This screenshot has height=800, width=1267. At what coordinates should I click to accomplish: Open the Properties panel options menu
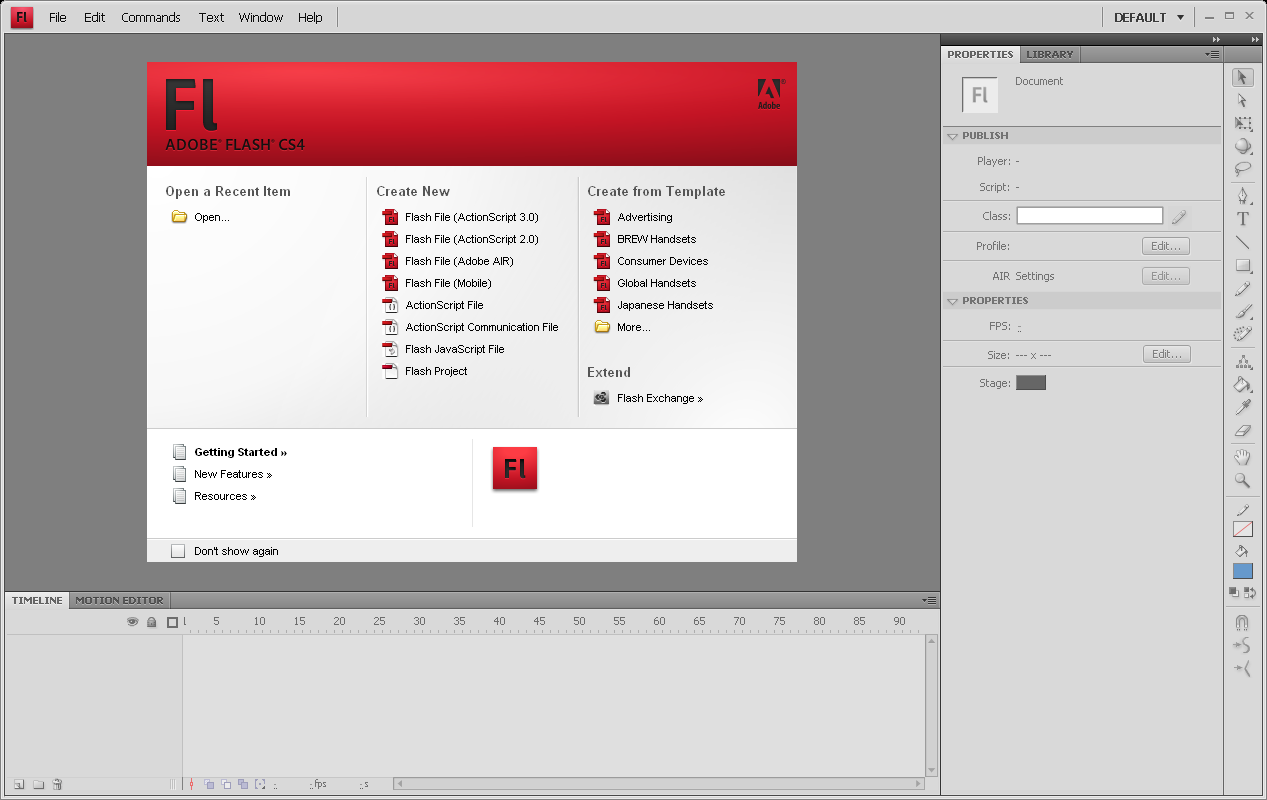point(1212,54)
